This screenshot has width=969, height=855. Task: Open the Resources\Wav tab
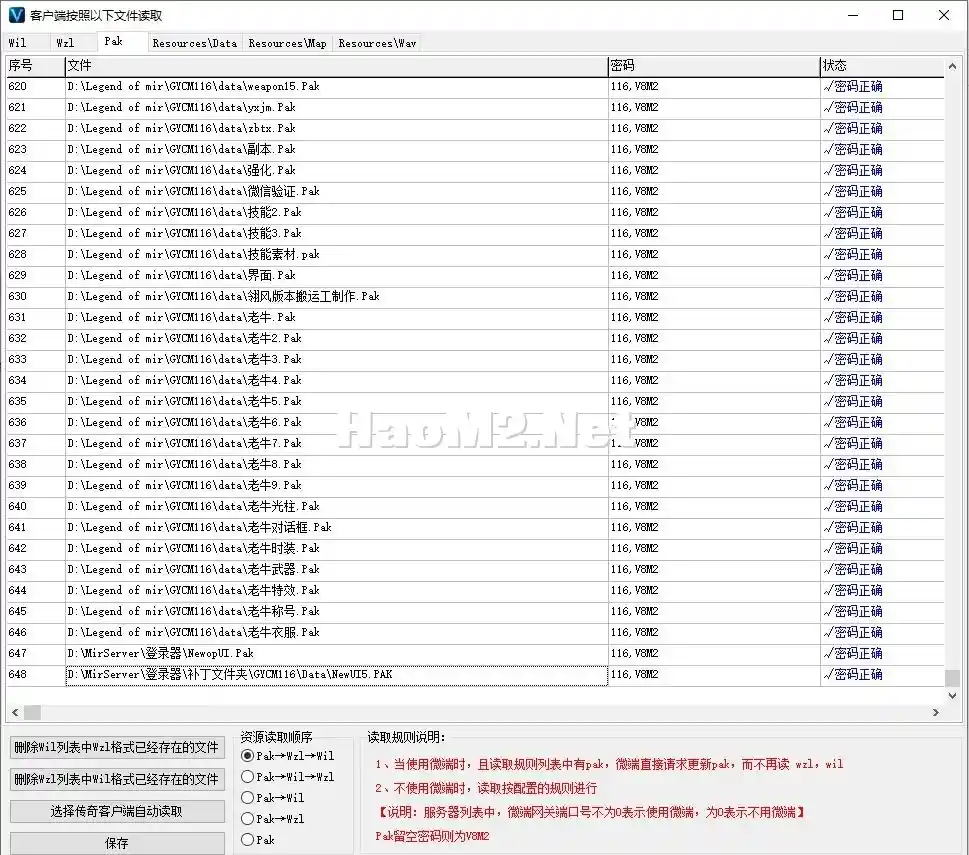coord(377,43)
